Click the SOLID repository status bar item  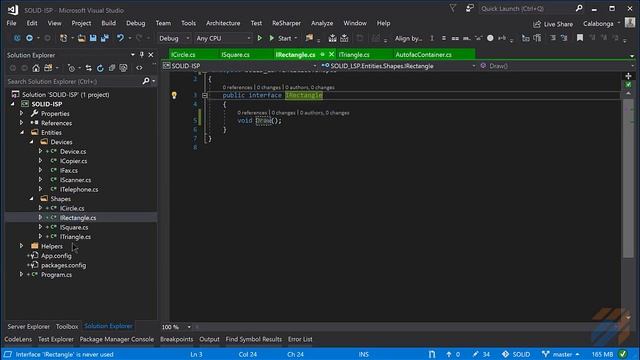516,354
